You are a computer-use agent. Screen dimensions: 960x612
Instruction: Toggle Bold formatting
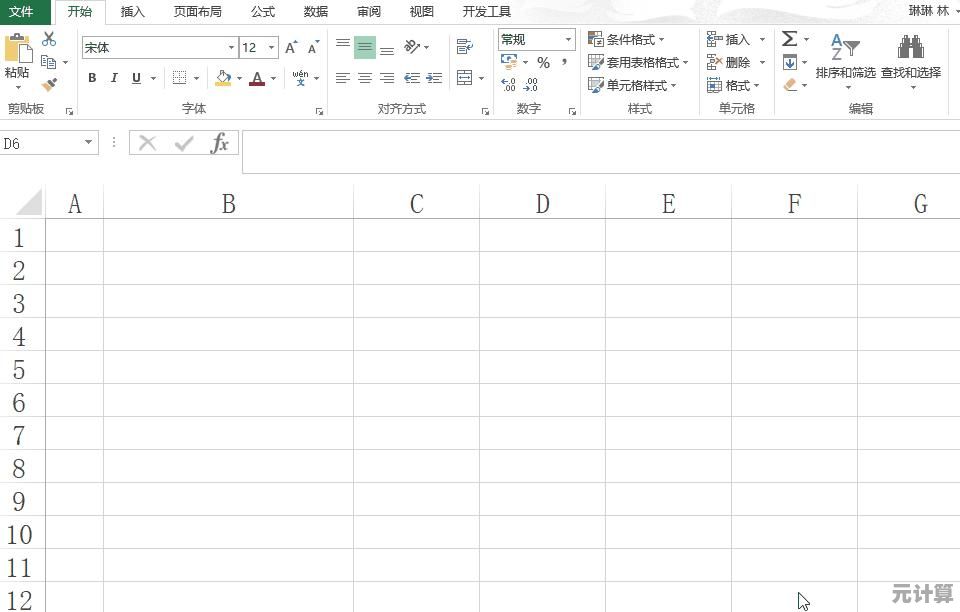(92, 78)
